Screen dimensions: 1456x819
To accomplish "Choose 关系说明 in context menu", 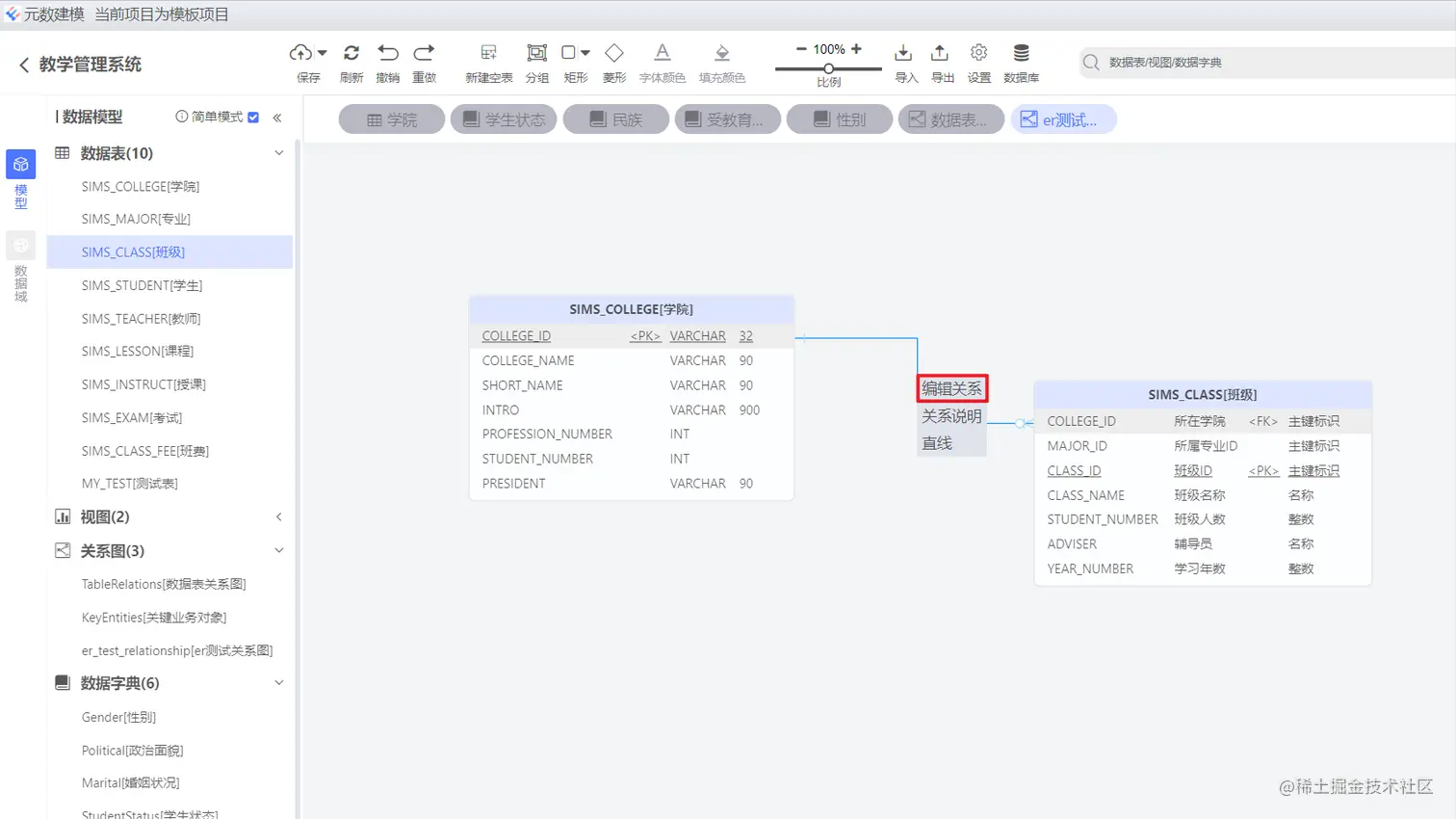I will (x=951, y=416).
